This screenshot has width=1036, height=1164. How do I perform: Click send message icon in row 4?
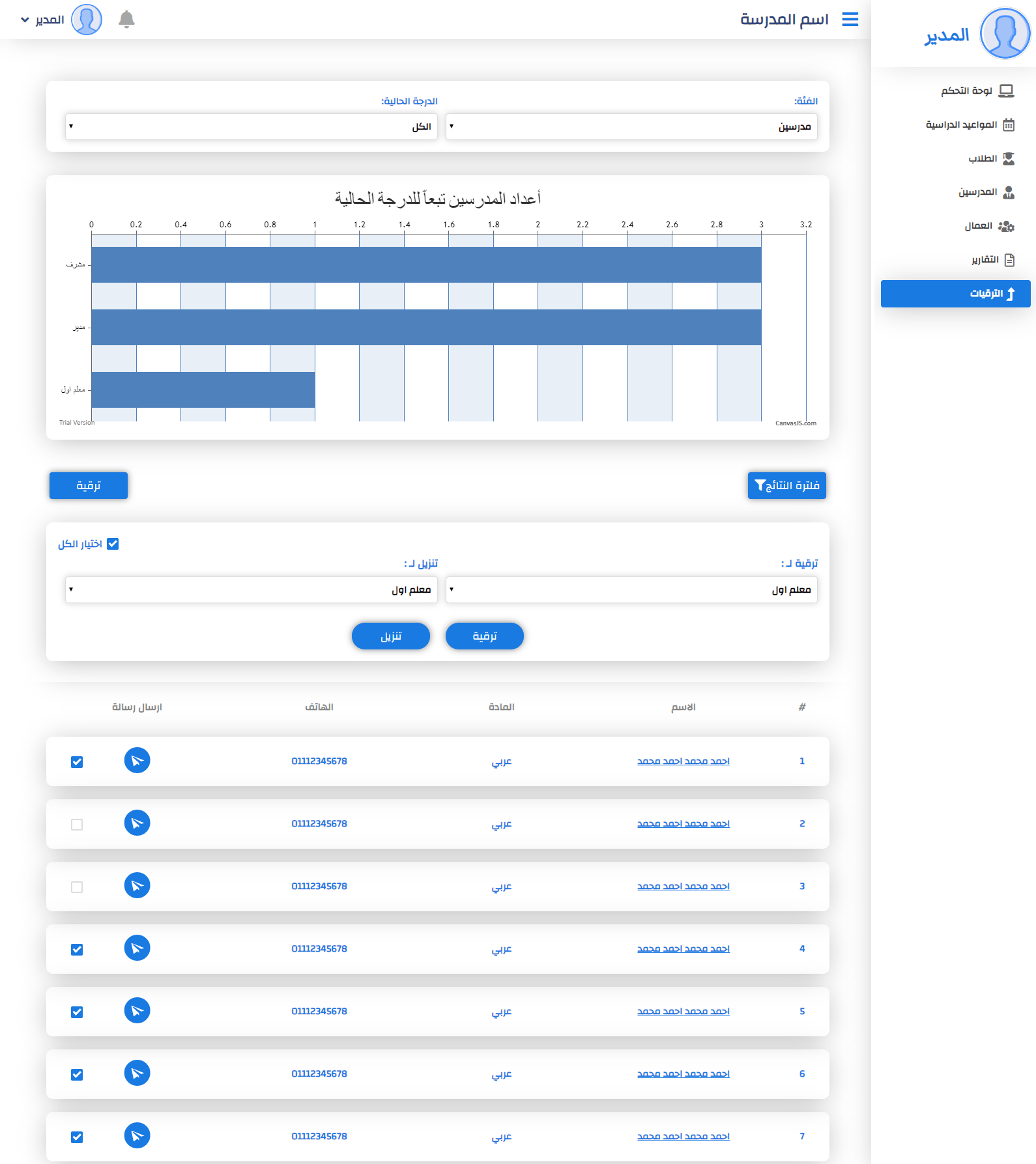coord(137,948)
